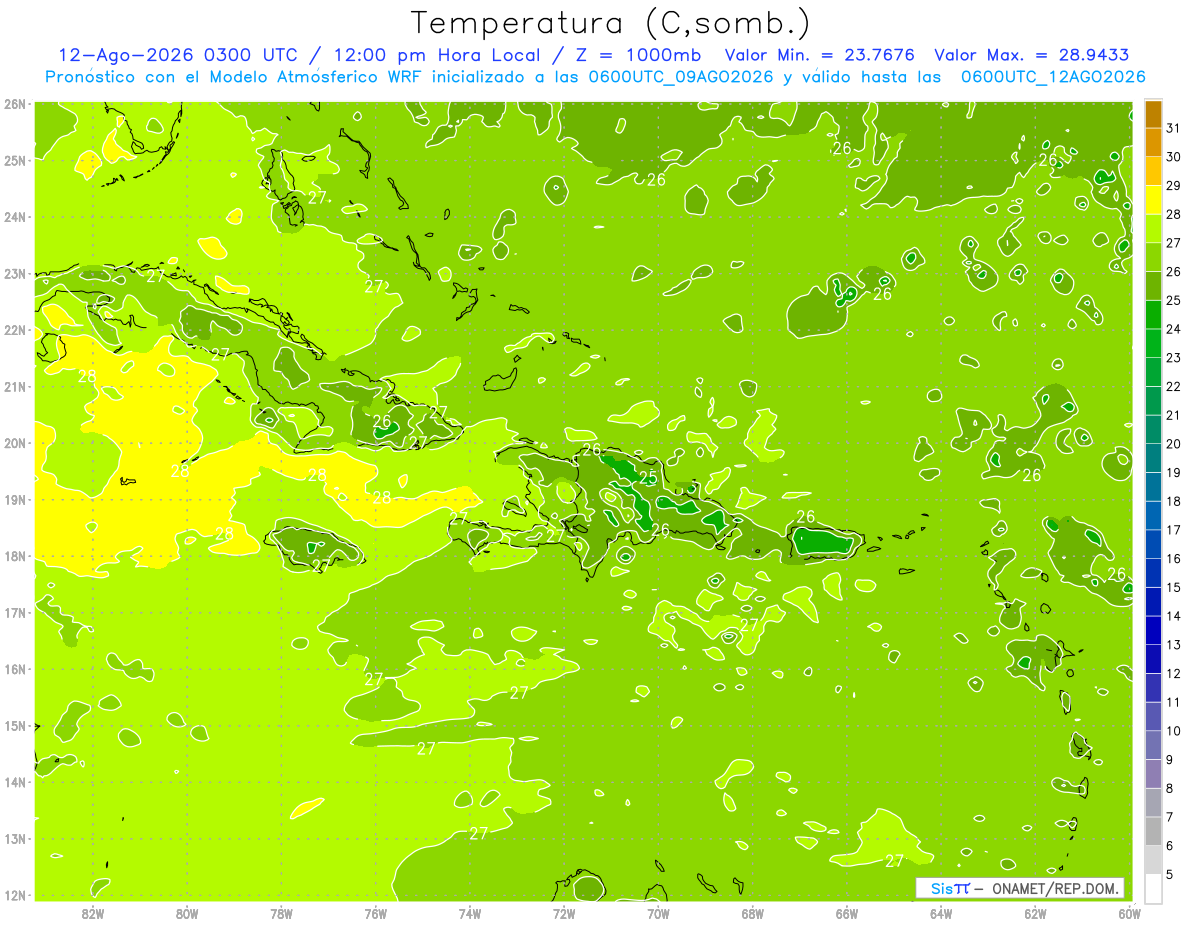Viewport: 1200px width, 927px height.
Task: Click the longitude axis label "72W"
Action: pyautogui.click(x=563, y=913)
